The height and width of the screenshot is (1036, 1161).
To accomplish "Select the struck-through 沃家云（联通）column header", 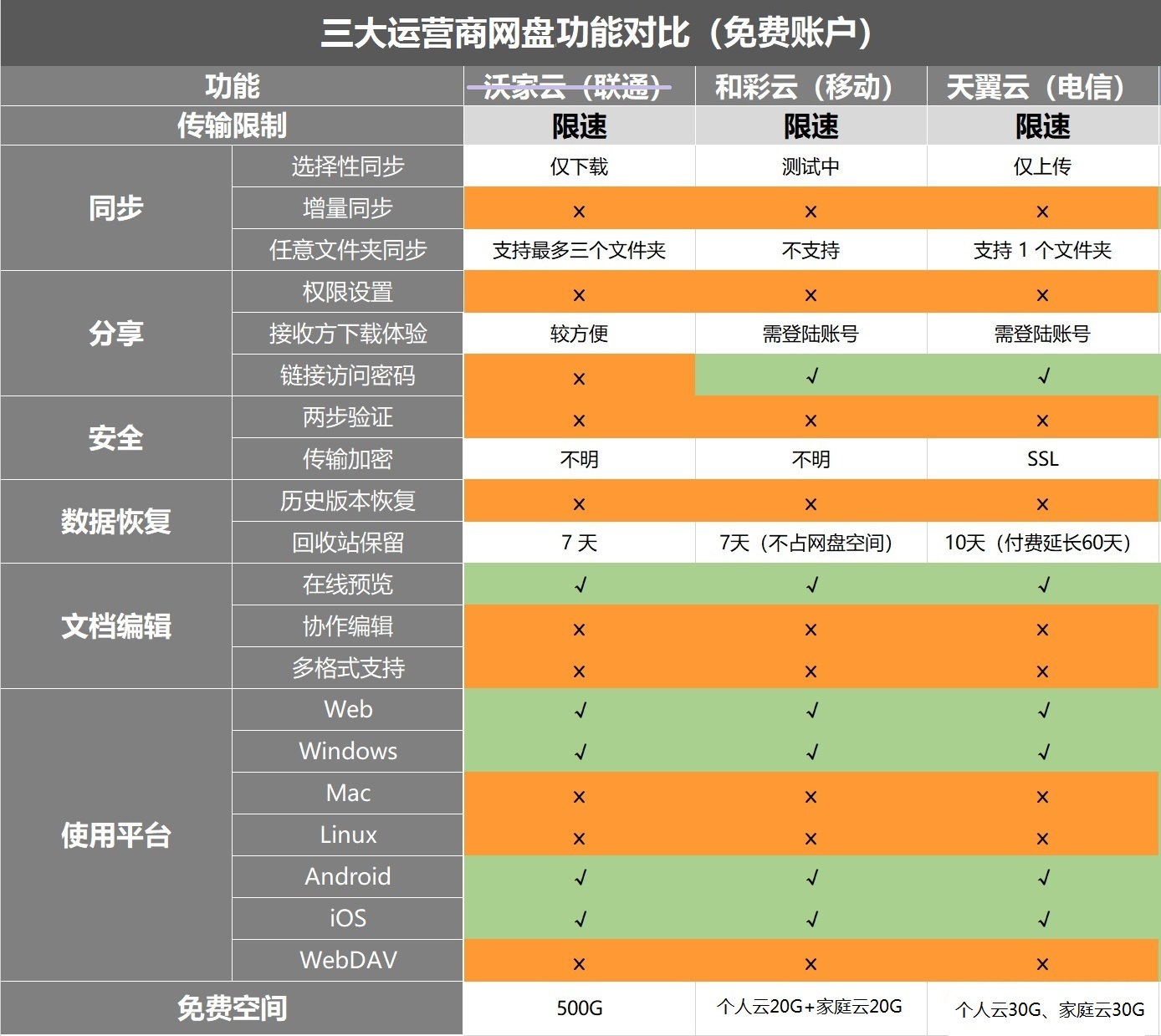I will (579, 86).
